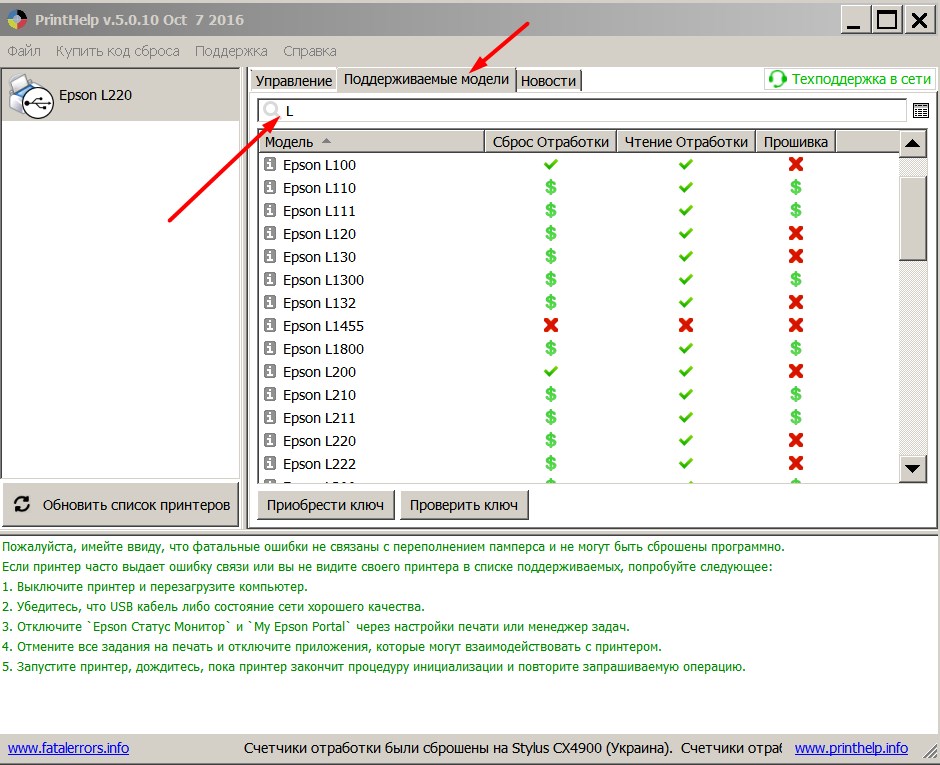Switch to the Поддерживаемые модели tab
Screen dimensions: 940x765
coord(426,79)
